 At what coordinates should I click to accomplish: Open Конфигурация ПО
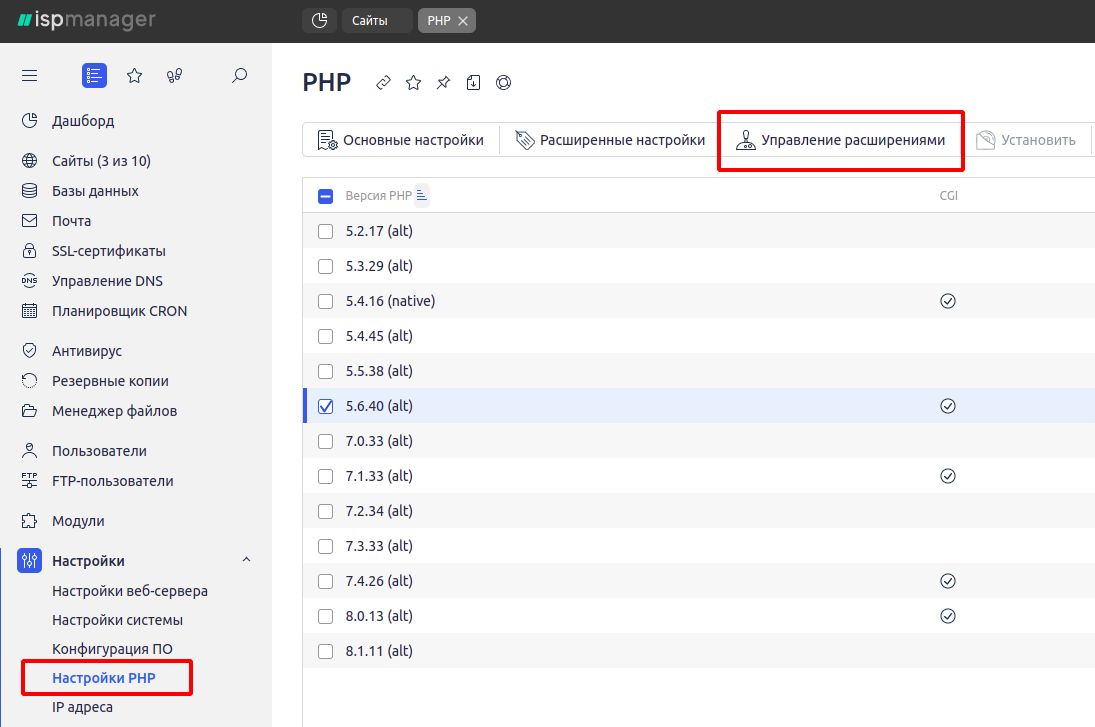point(112,649)
